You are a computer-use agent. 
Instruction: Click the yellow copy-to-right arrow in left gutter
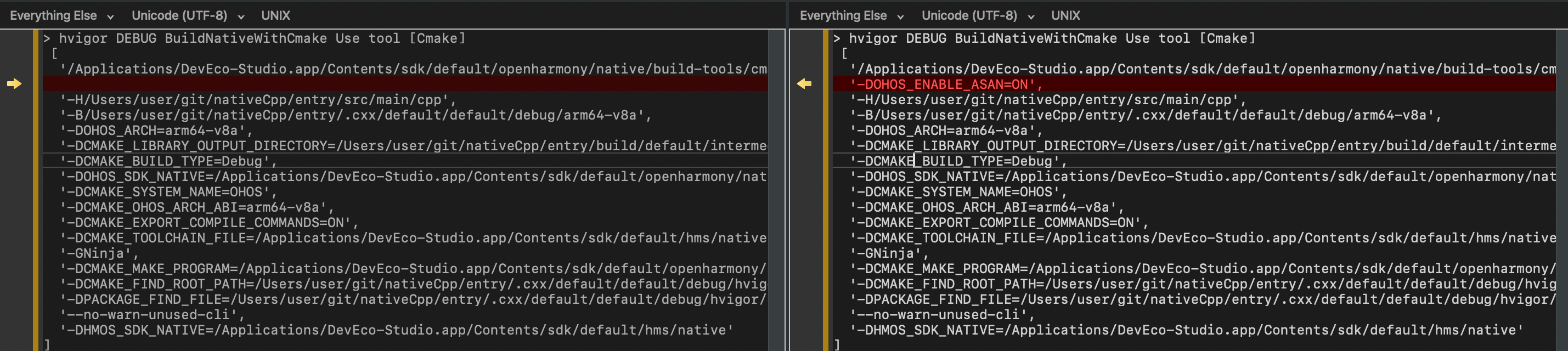(14, 84)
